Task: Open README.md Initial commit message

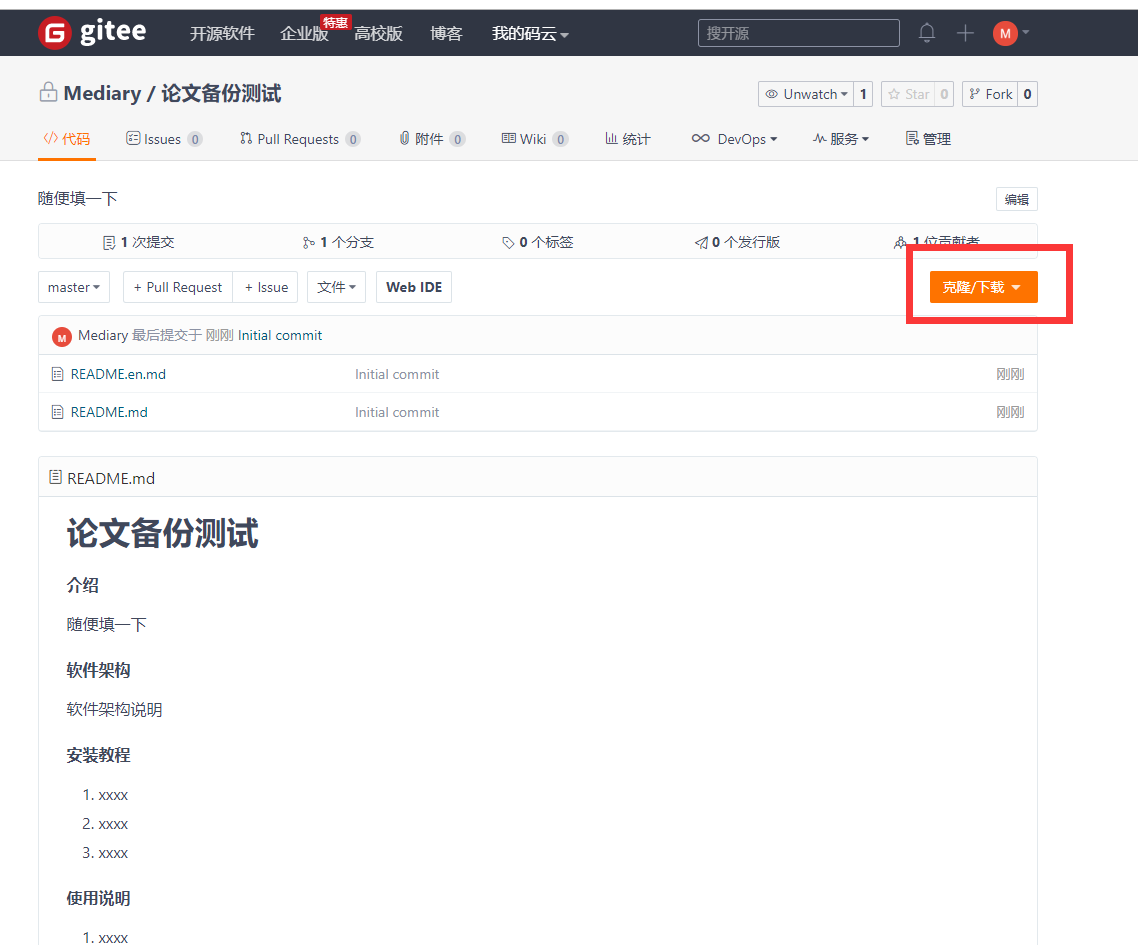Action: pos(397,412)
